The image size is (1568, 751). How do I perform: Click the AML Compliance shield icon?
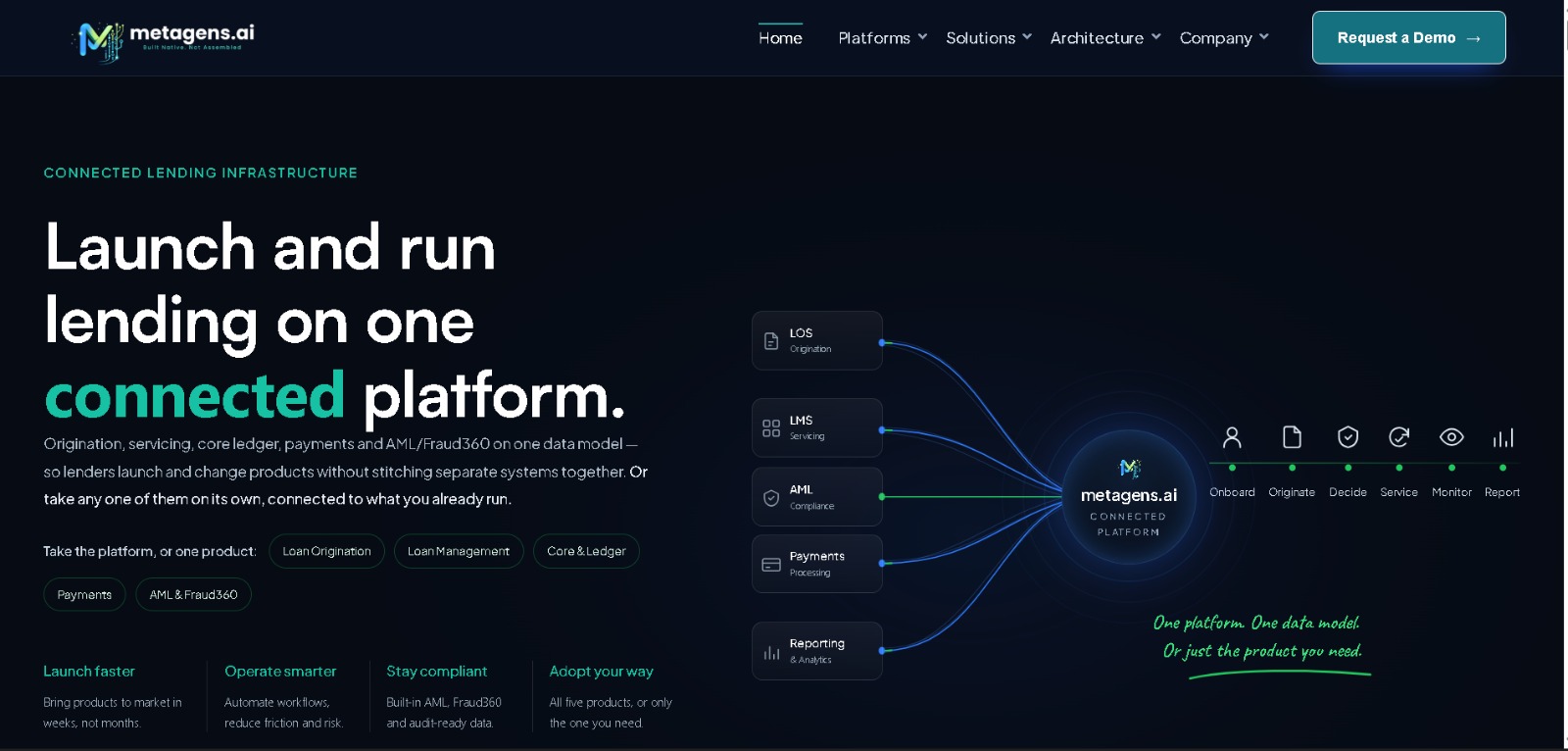(x=771, y=498)
